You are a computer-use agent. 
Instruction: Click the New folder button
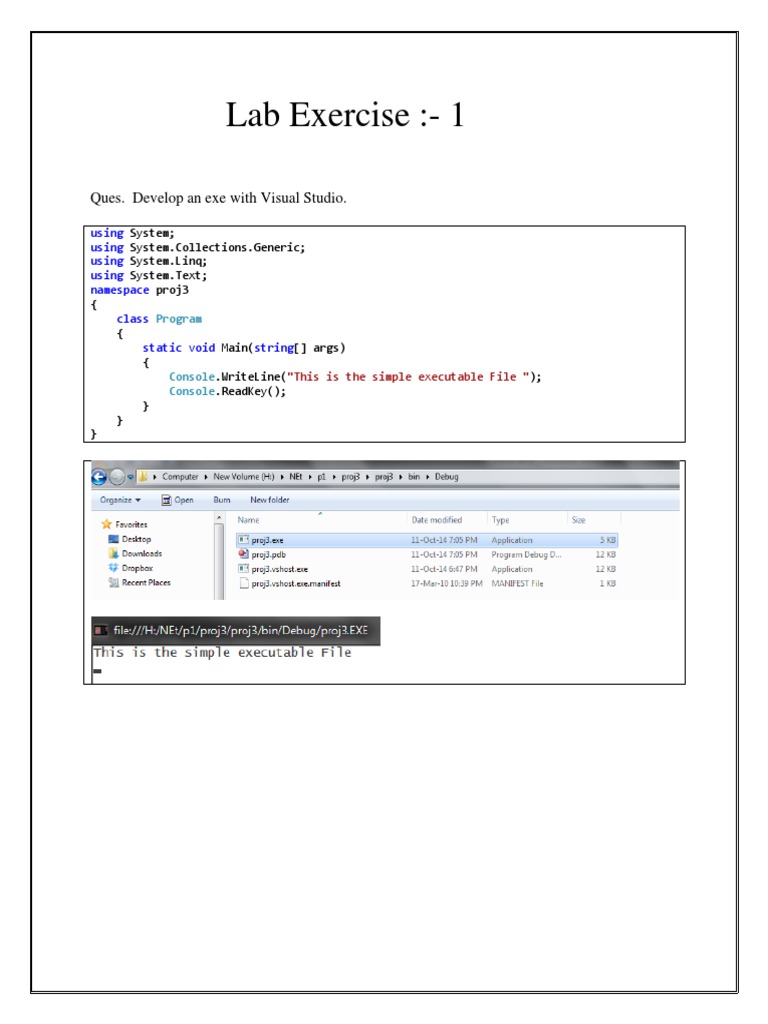(x=270, y=500)
